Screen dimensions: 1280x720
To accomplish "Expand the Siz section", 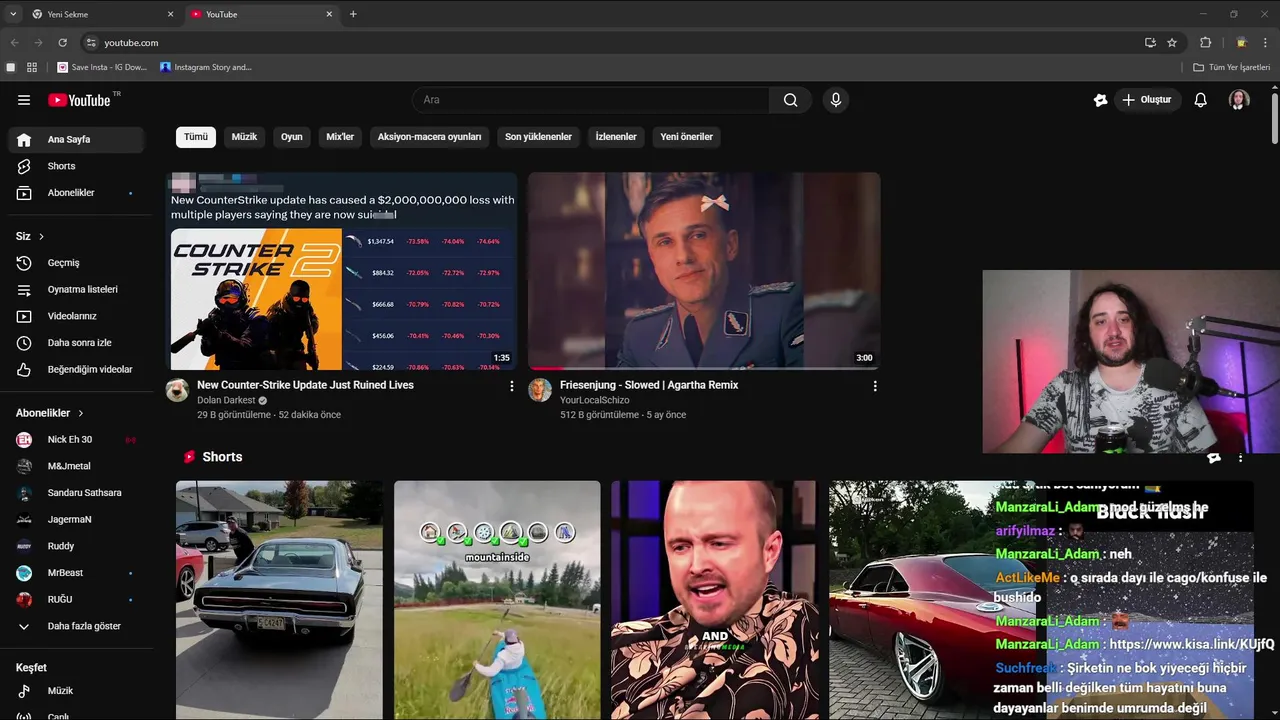I will pos(30,236).
